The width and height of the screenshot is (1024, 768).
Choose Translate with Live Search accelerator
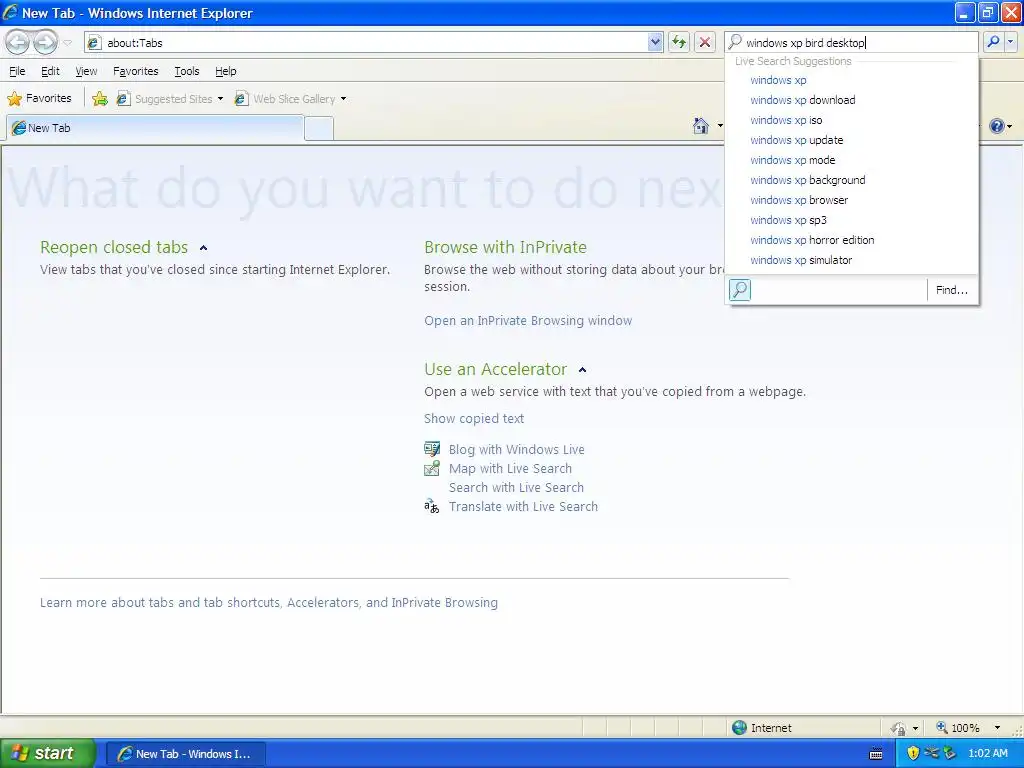coord(523,506)
